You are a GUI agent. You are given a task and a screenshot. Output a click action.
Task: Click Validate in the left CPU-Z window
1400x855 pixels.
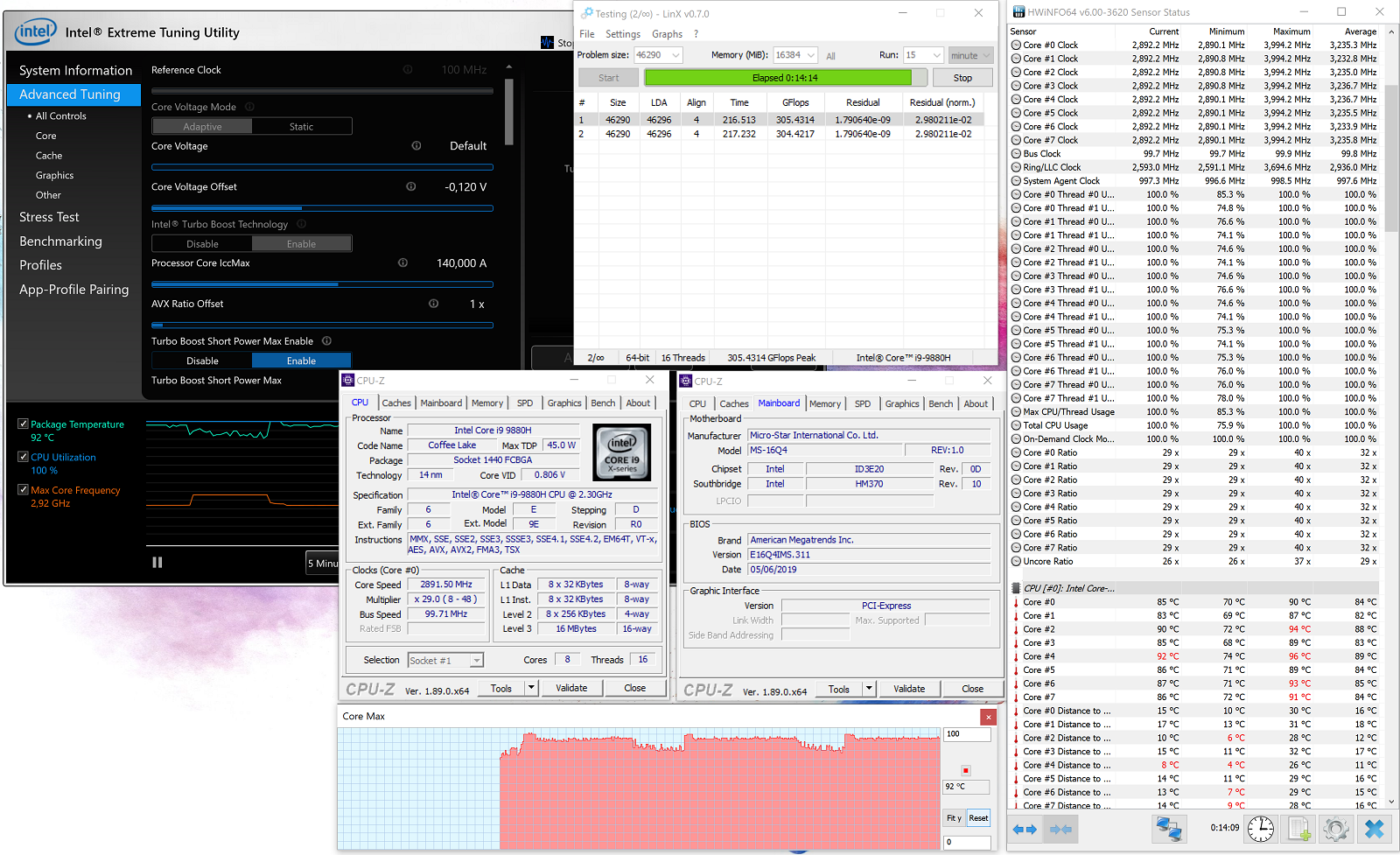coord(571,688)
